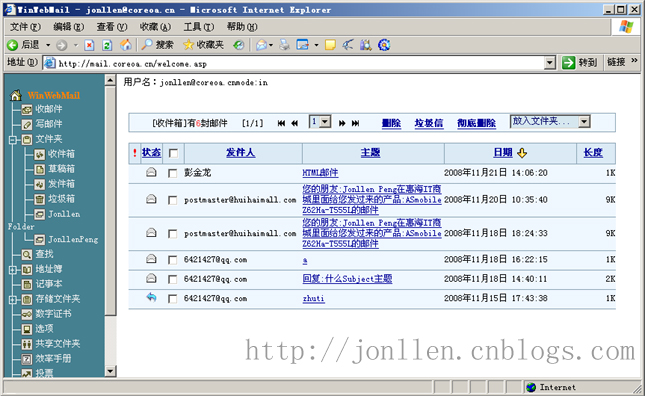Tick checkbox for the zhuti email
The height and width of the screenshot is (396, 645).
point(173,299)
